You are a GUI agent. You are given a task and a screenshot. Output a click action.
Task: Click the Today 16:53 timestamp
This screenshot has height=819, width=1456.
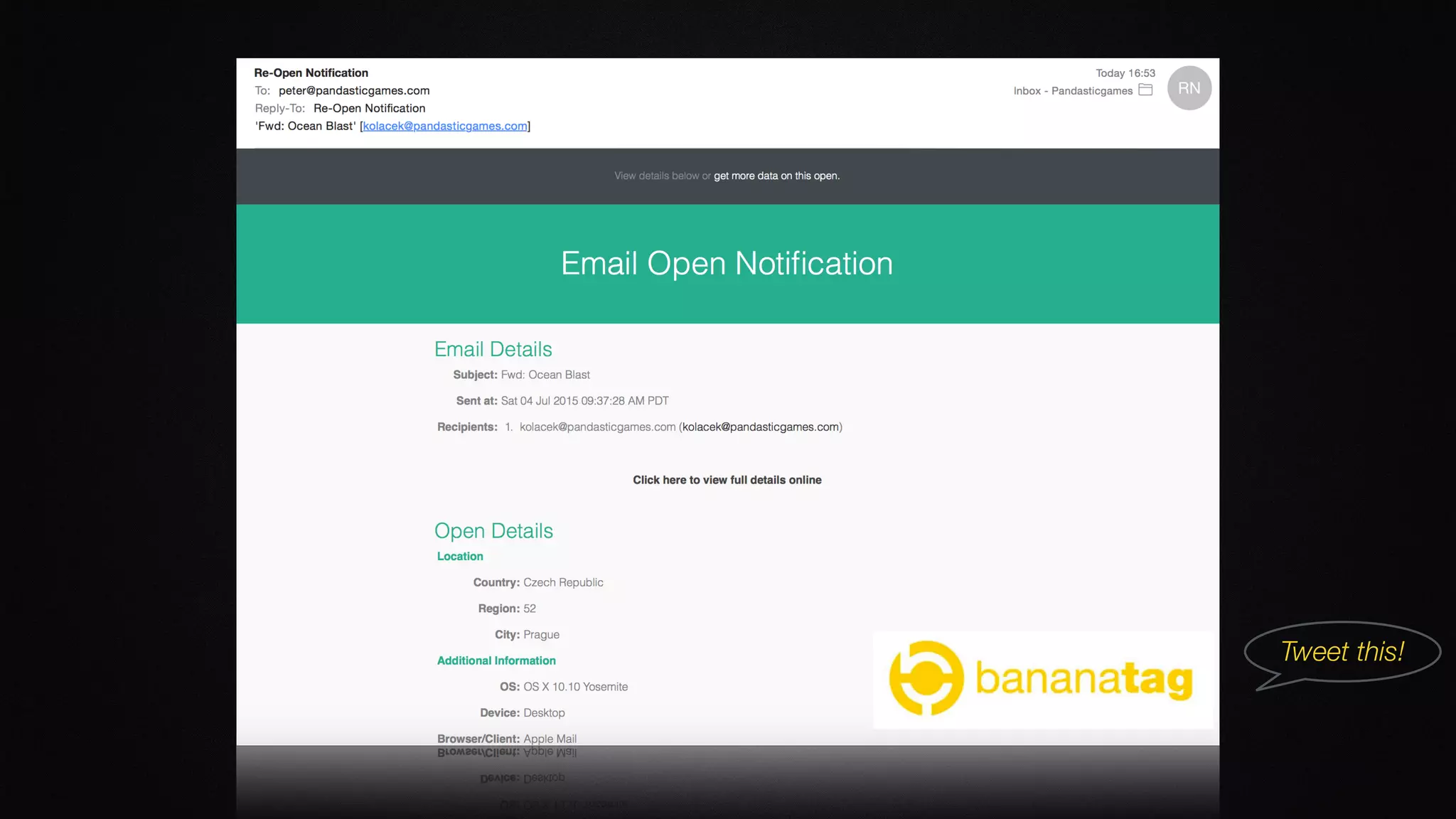[1125, 73]
